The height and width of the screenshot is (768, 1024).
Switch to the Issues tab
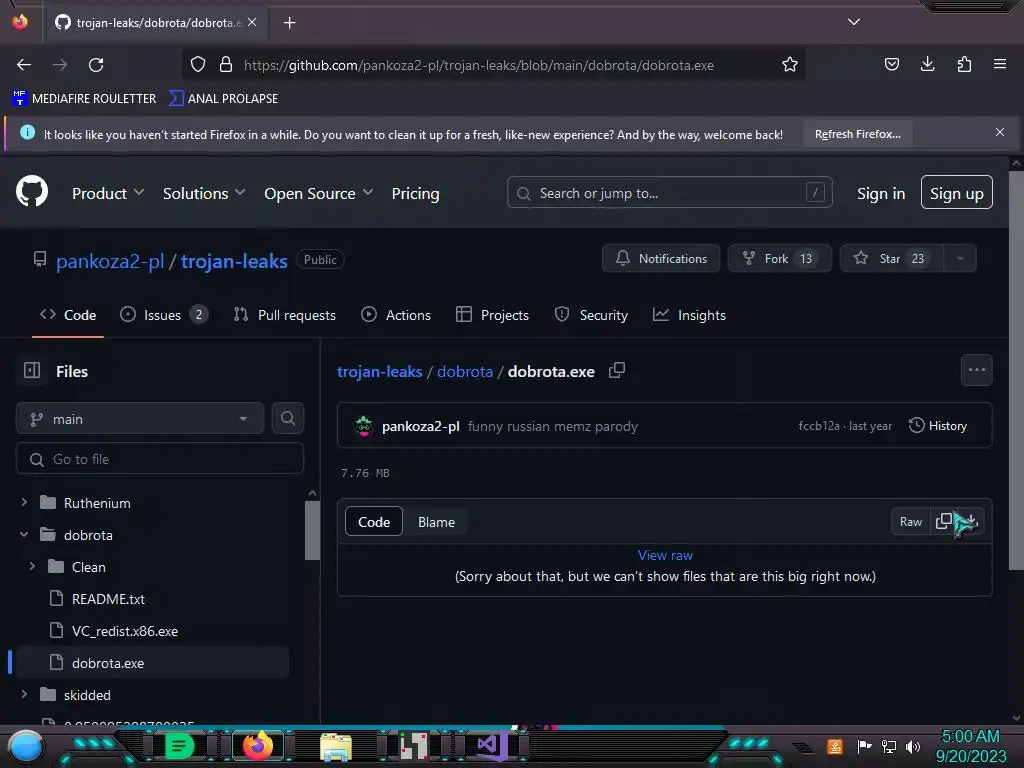pos(163,315)
